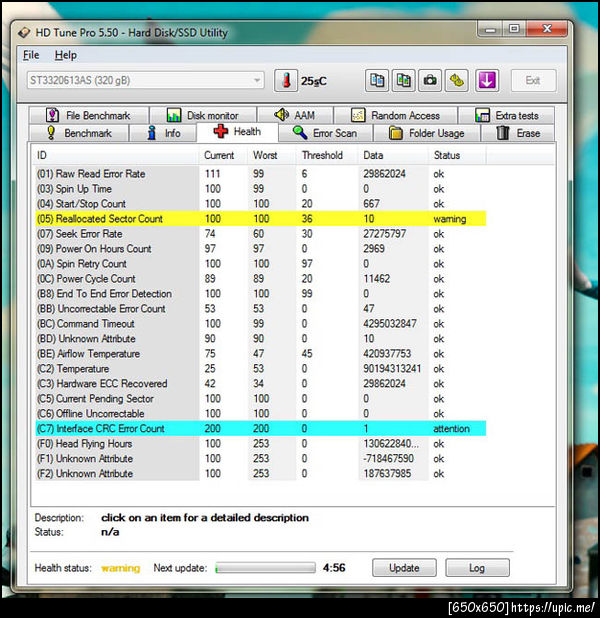
Task: Select the Spin Retry Count row
Action: click(x=261, y=264)
